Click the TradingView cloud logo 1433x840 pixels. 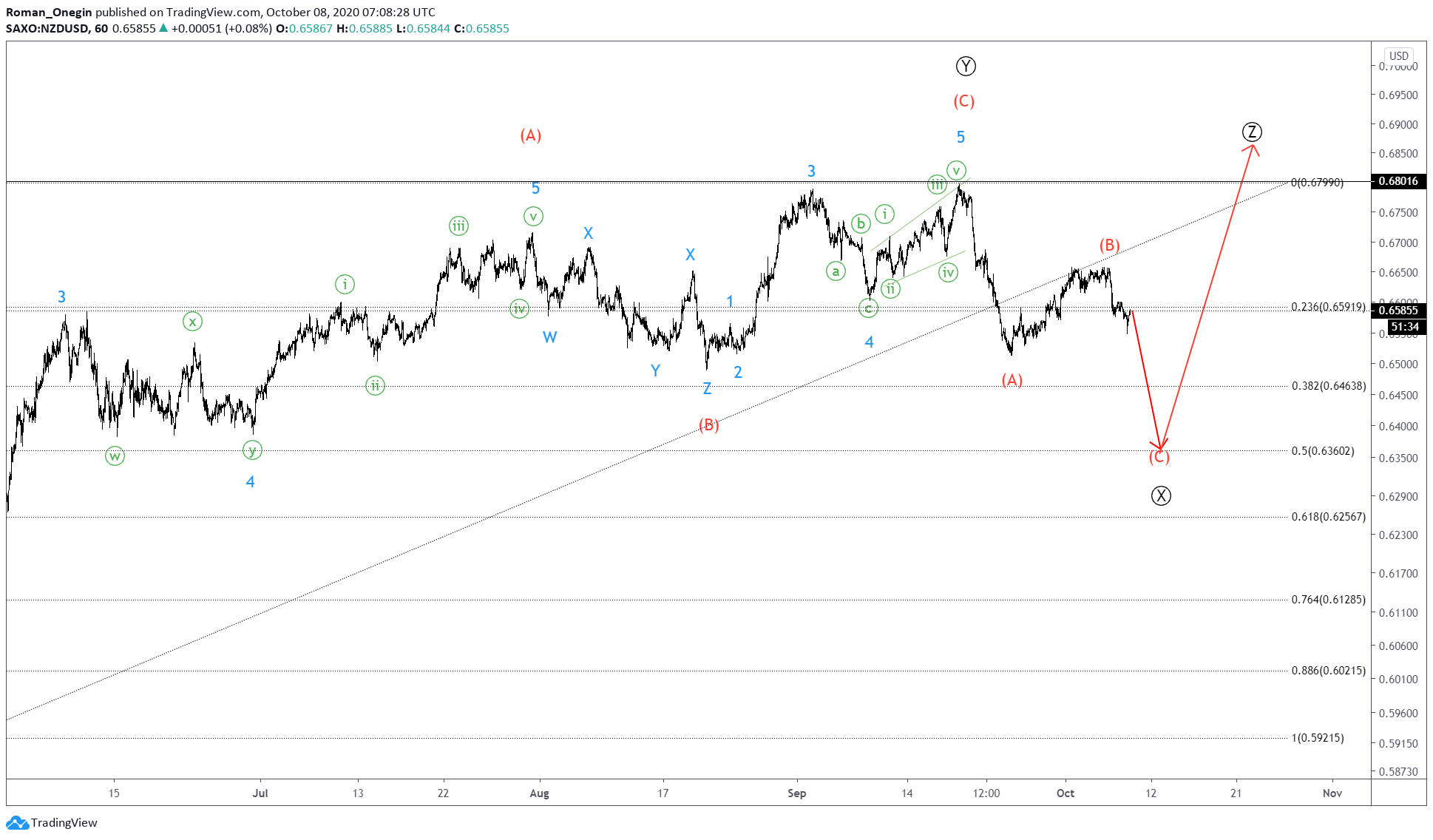[18, 822]
